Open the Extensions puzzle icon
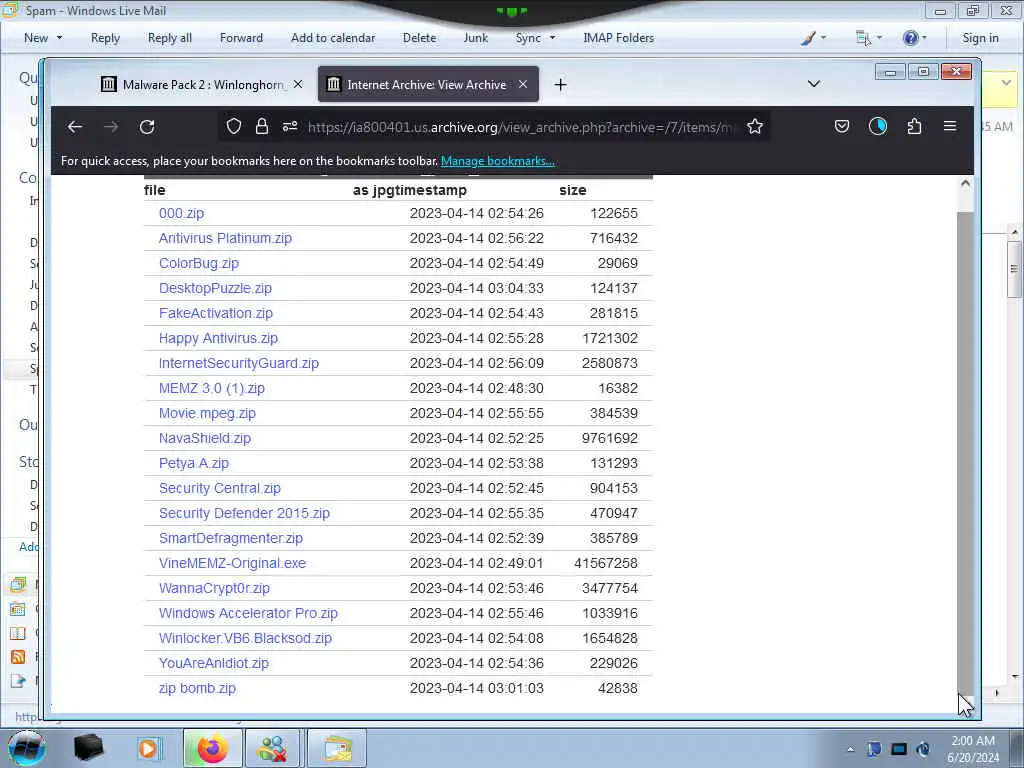Image resolution: width=1024 pixels, height=768 pixels. click(x=914, y=127)
